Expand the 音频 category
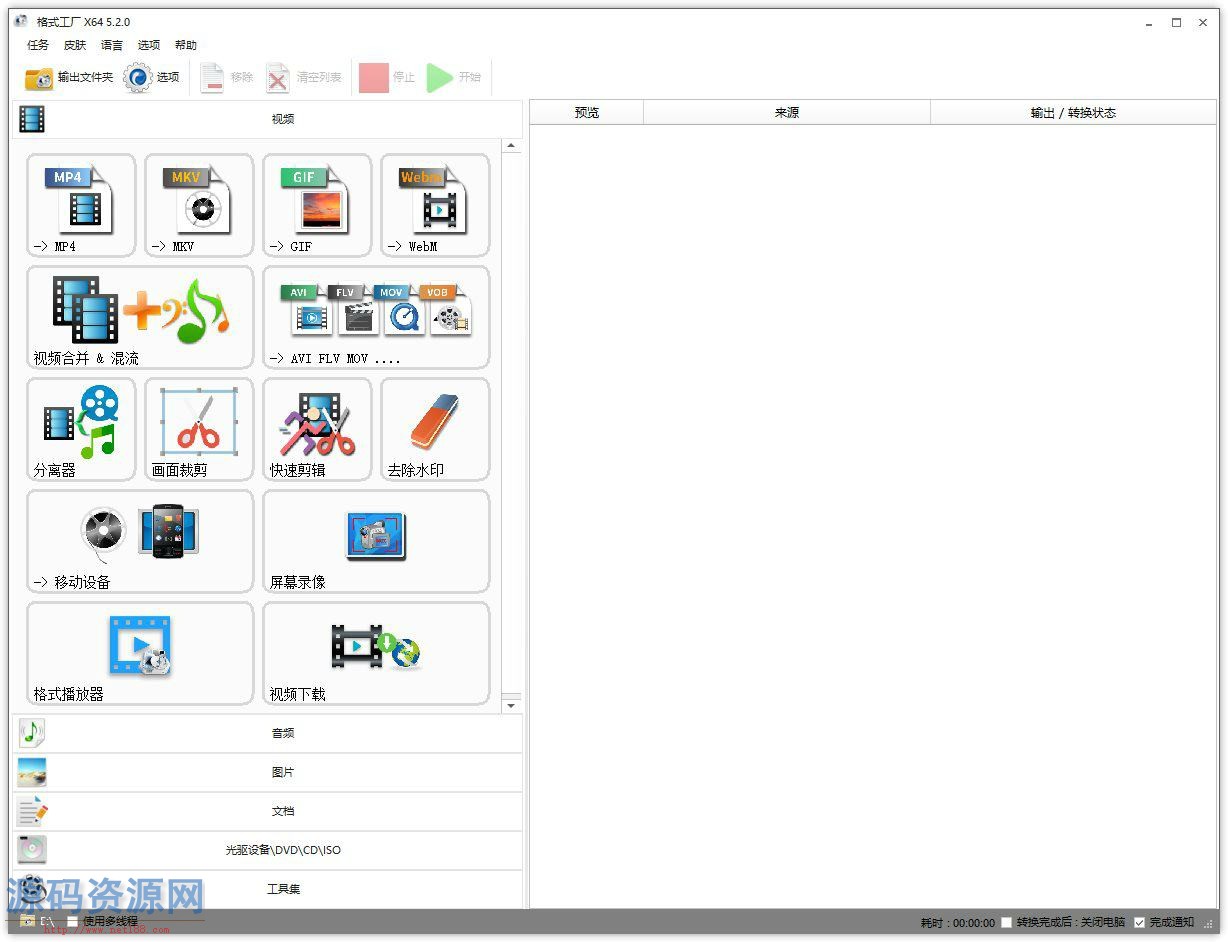This screenshot has width=1228, height=942. pyautogui.click(x=267, y=733)
